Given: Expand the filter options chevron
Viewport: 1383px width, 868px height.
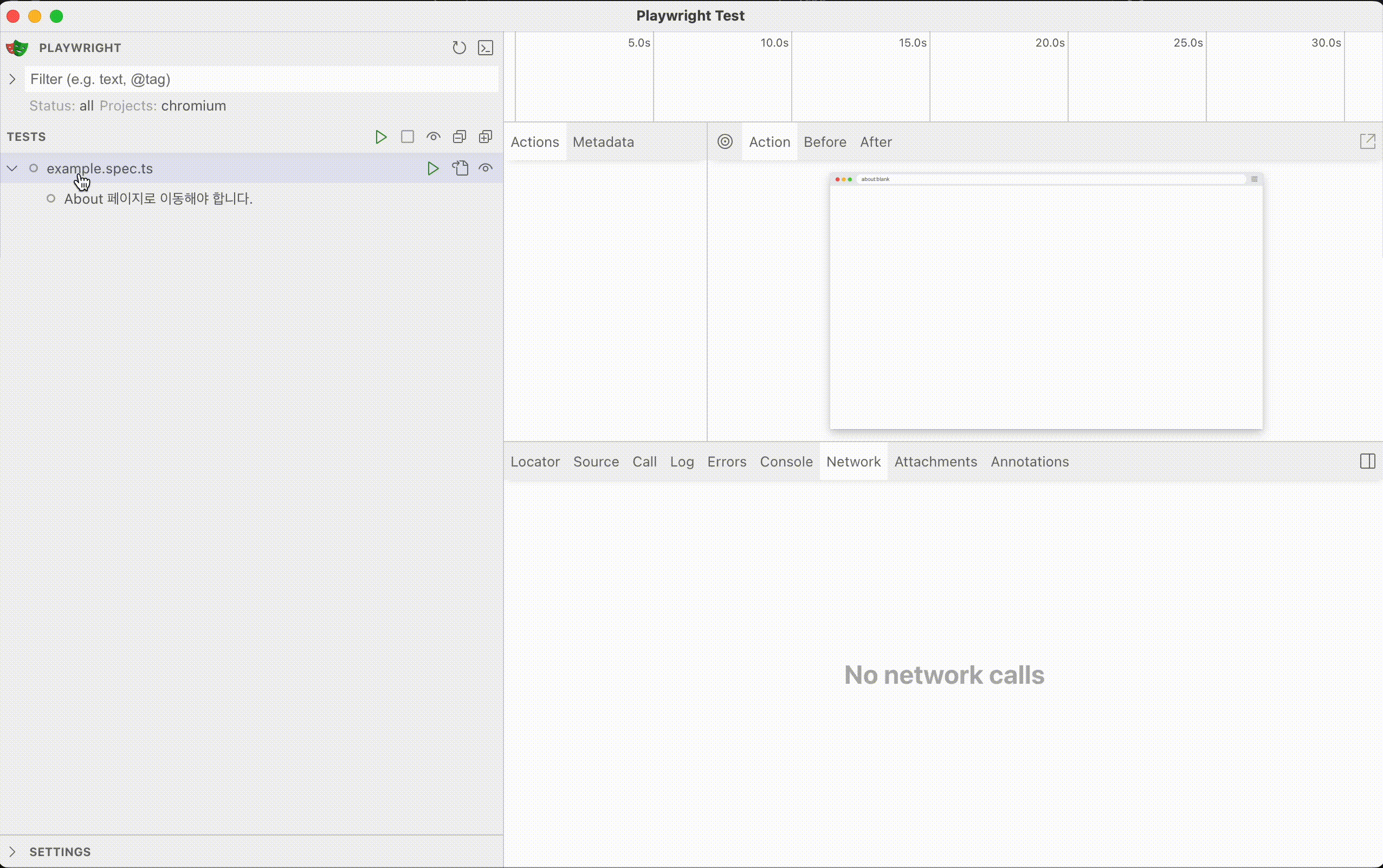Looking at the screenshot, I should point(12,79).
